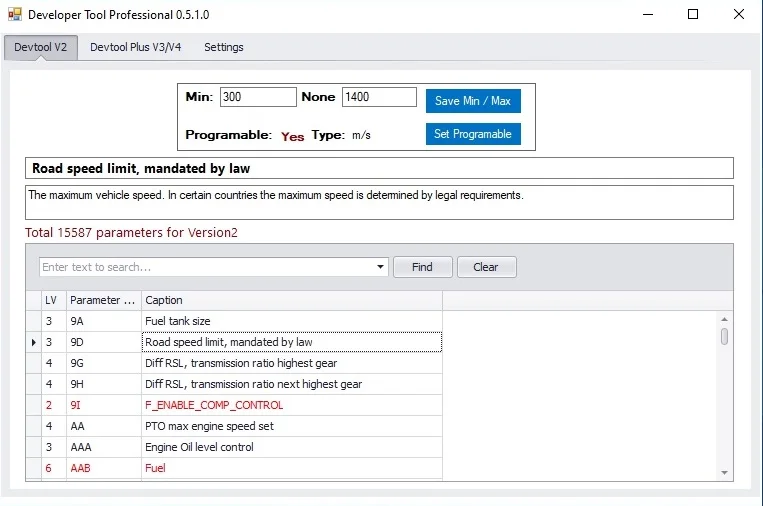
Task: Click the Developer Tool app icon
Action: (15, 14)
